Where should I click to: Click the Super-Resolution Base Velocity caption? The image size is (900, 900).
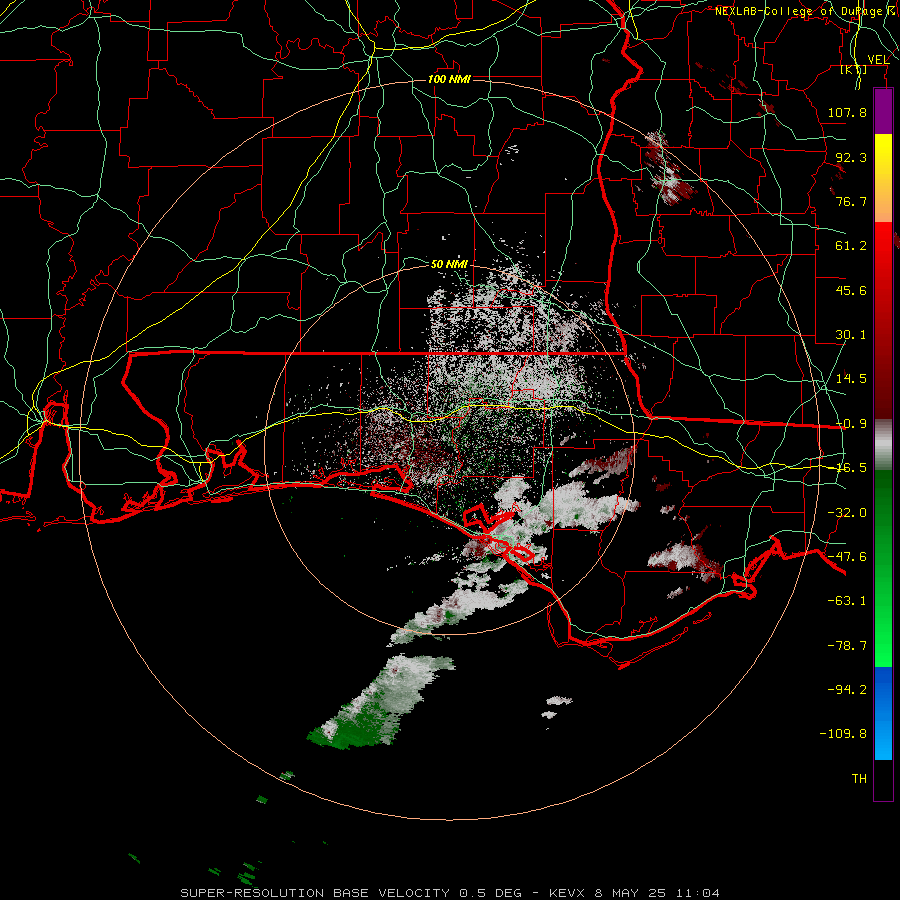click(449, 893)
